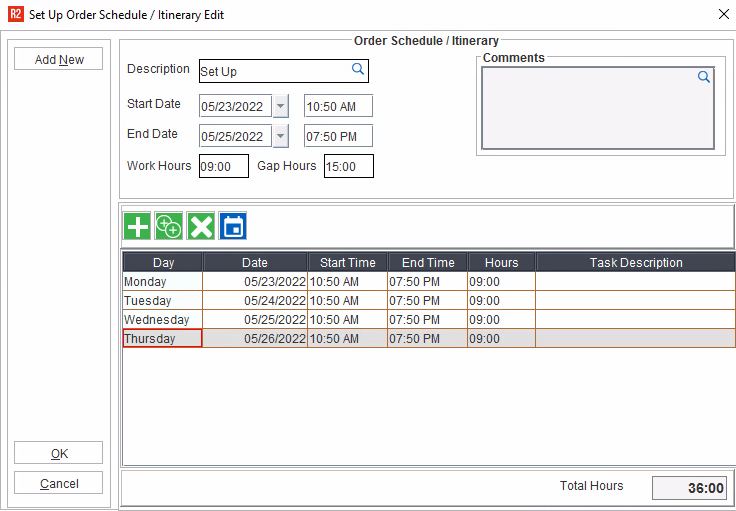Click into the Work Hours field
The height and width of the screenshot is (511, 736).
click(x=223, y=167)
